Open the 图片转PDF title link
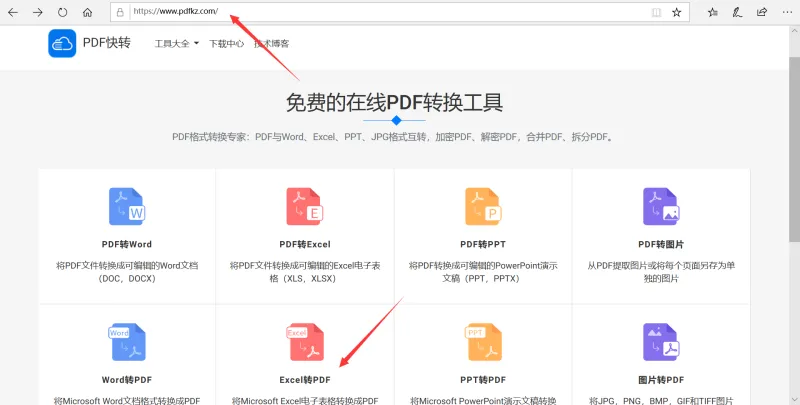The image size is (800, 405). point(661,380)
